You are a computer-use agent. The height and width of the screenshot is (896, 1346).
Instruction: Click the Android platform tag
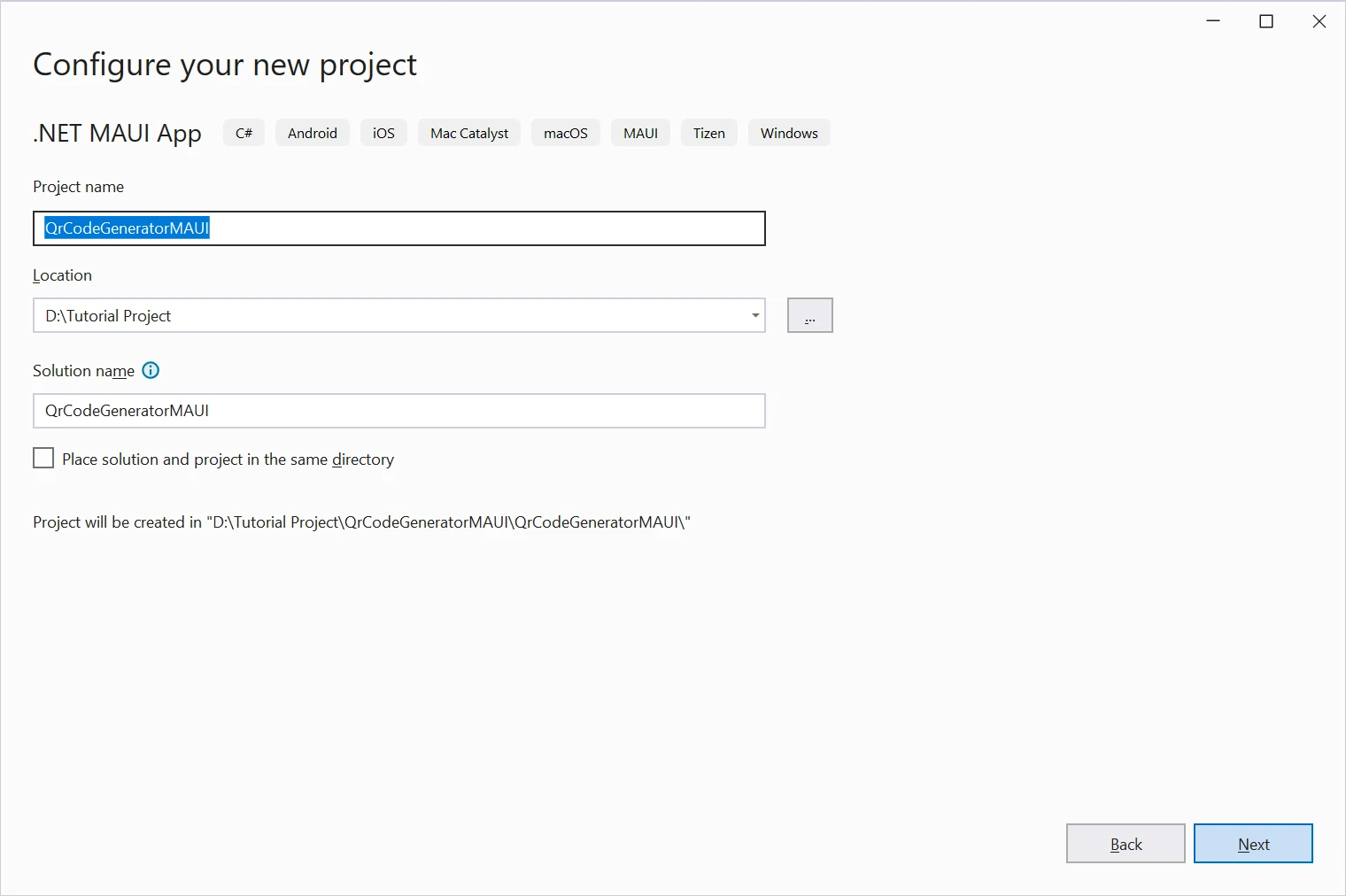click(x=312, y=133)
